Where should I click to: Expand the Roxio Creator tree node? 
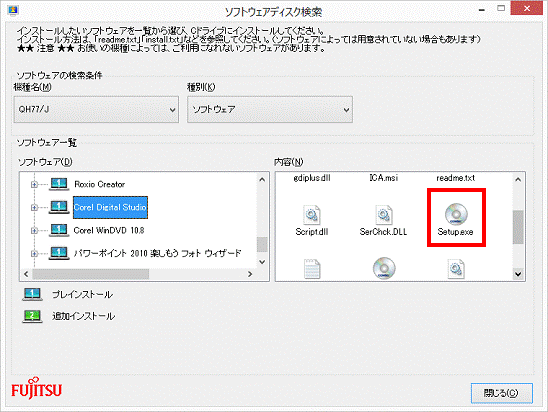click(34, 184)
